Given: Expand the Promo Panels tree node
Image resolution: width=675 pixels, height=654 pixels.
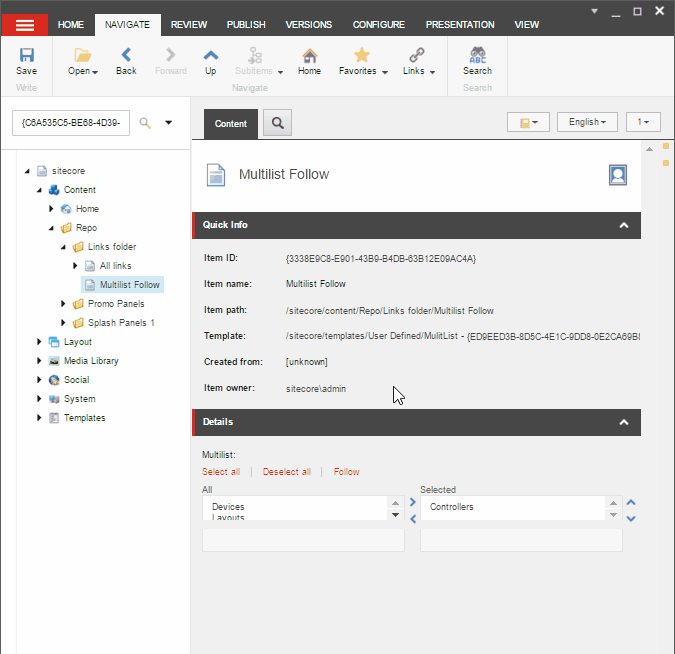Looking at the screenshot, I should point(64,304).
